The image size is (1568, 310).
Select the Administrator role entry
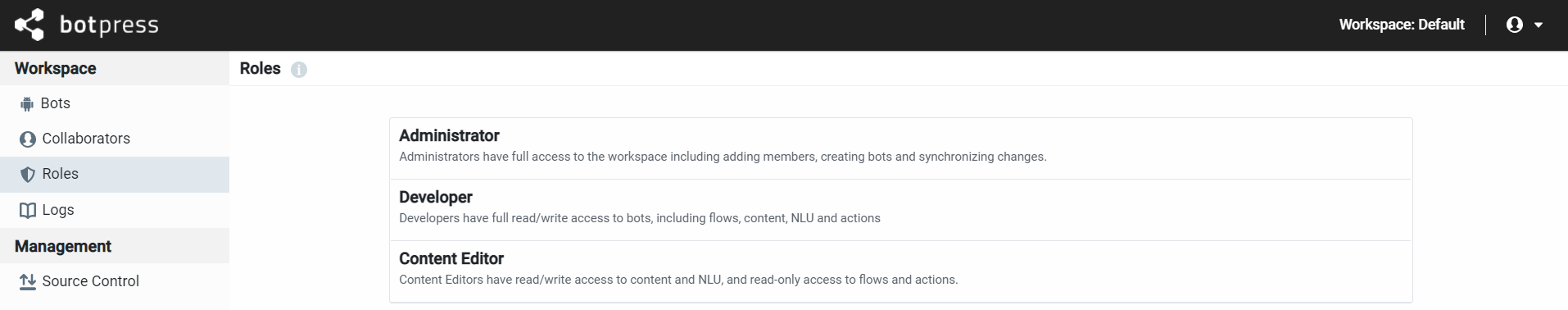[900, 148]
